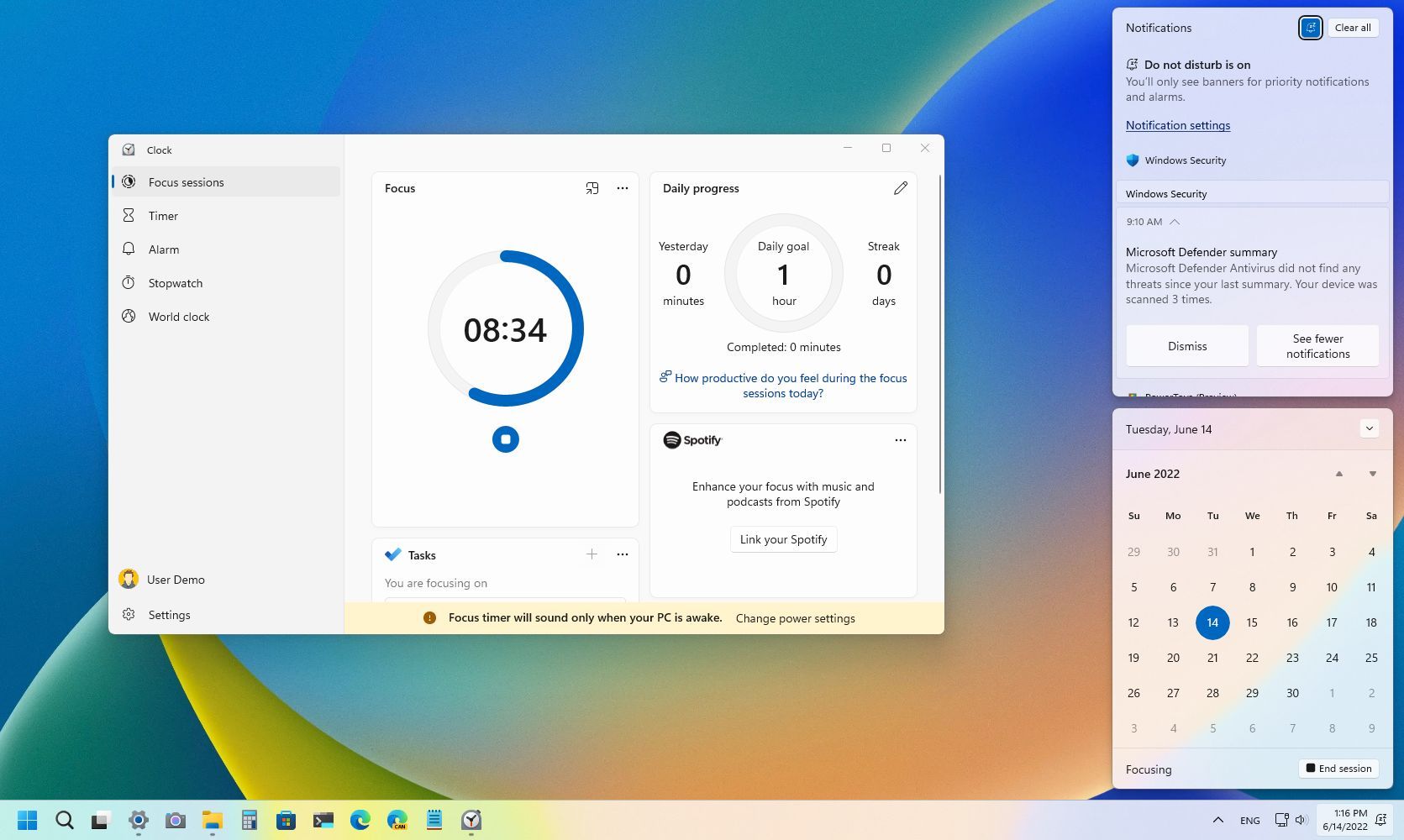This screenshot has height=840, width=1404.
Task: Launch Microsoft Edge from the taskbar
Action: pos(360,820)
